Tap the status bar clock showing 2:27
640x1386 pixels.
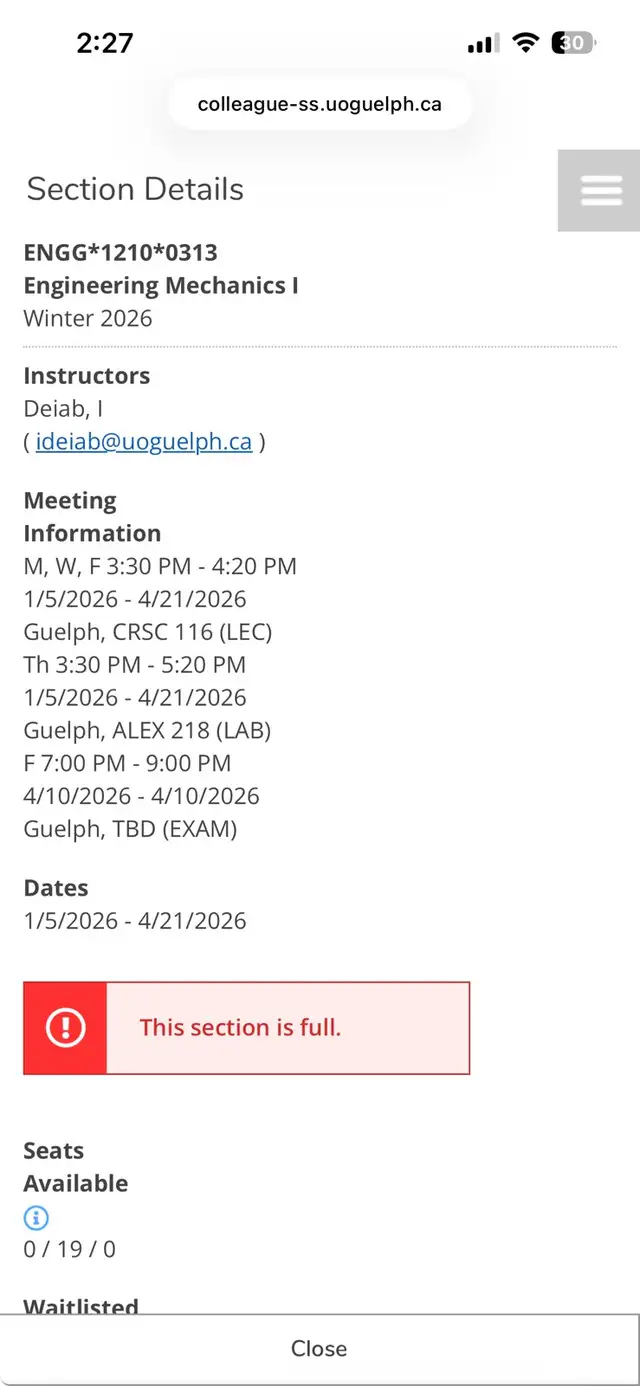[104, 43]
